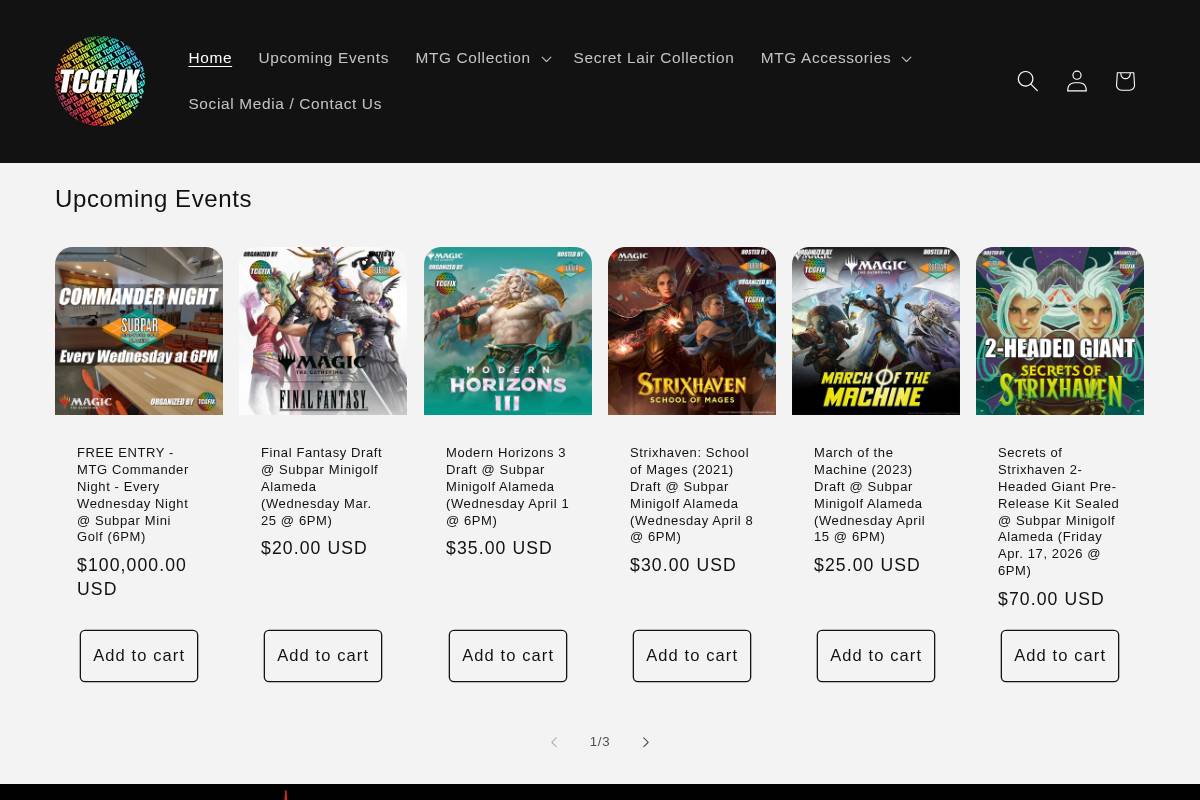
Task: Click the account log in icon
Action: [1076, 81]
